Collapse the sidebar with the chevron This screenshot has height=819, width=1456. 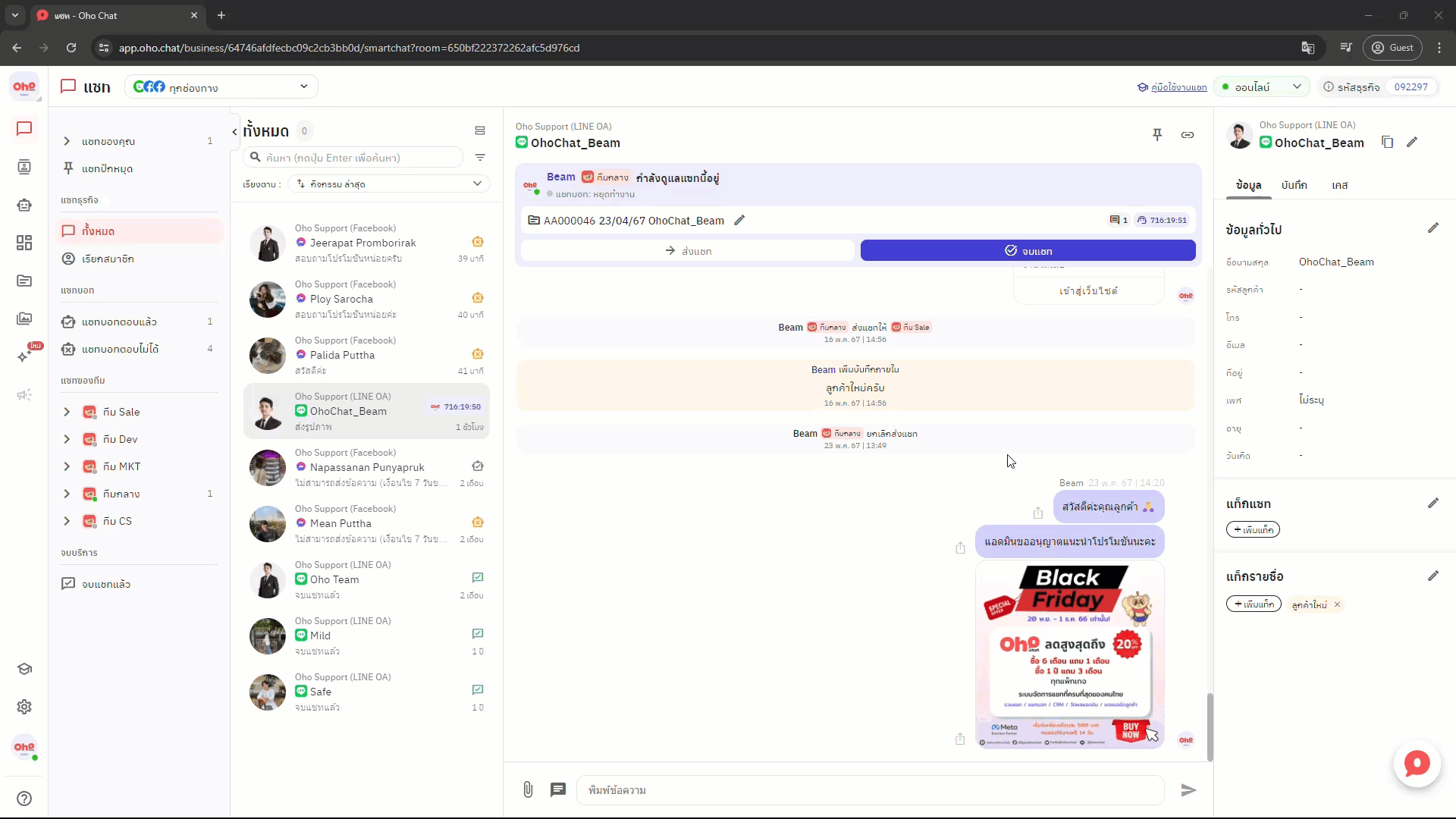point(234,131)
